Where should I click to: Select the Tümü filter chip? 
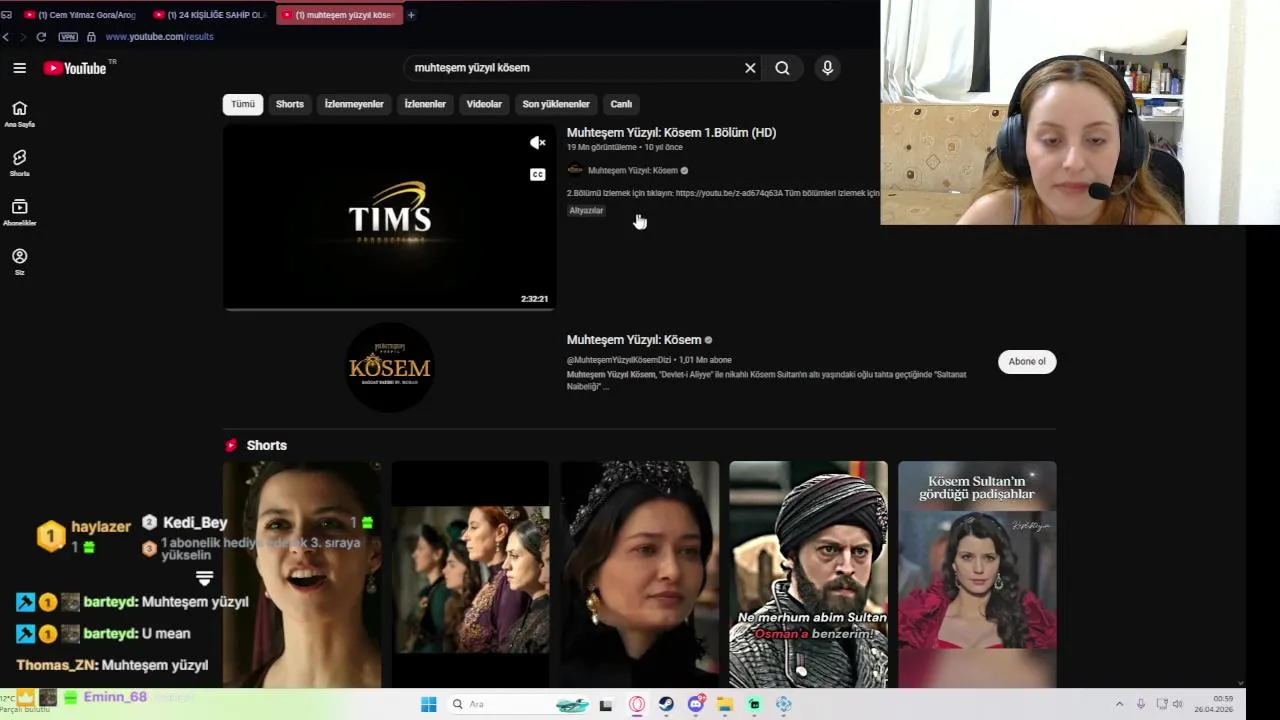click(x=243, y=104)
